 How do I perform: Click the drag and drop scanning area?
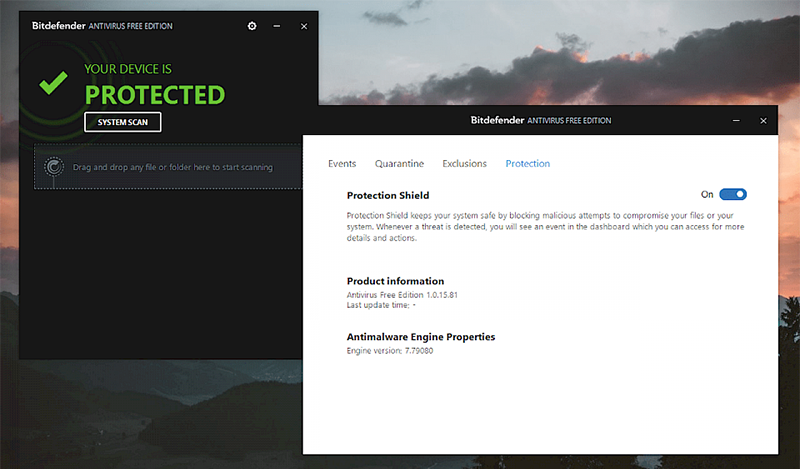point(172,167)
